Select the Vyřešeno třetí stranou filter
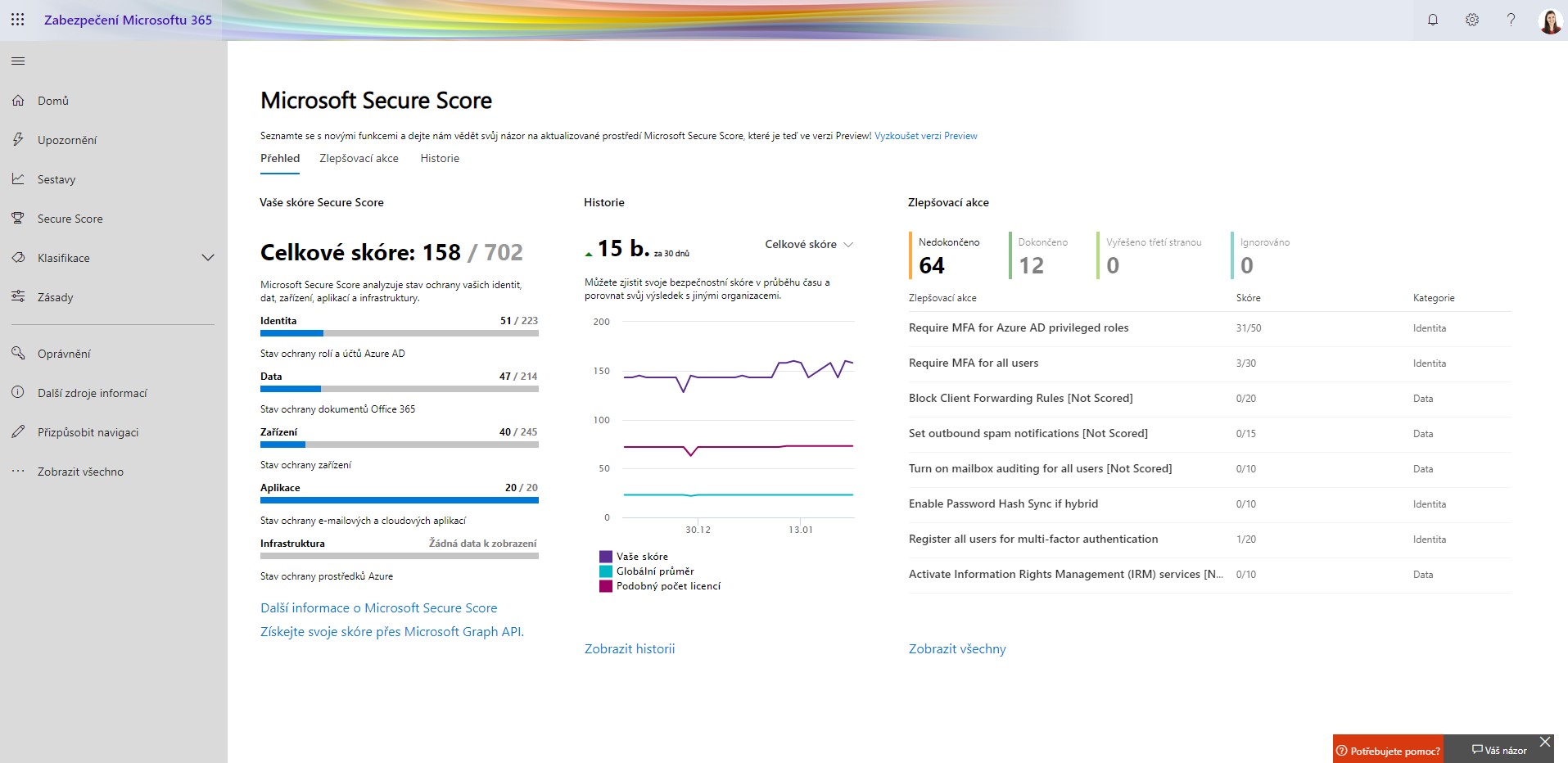This screenshot has height=763, width=1568. [1150, 255]
